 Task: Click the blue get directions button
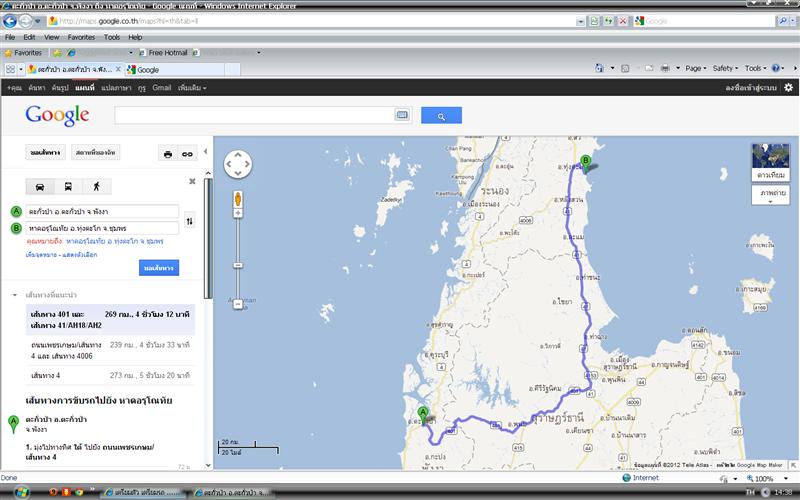tap(159, 268)
